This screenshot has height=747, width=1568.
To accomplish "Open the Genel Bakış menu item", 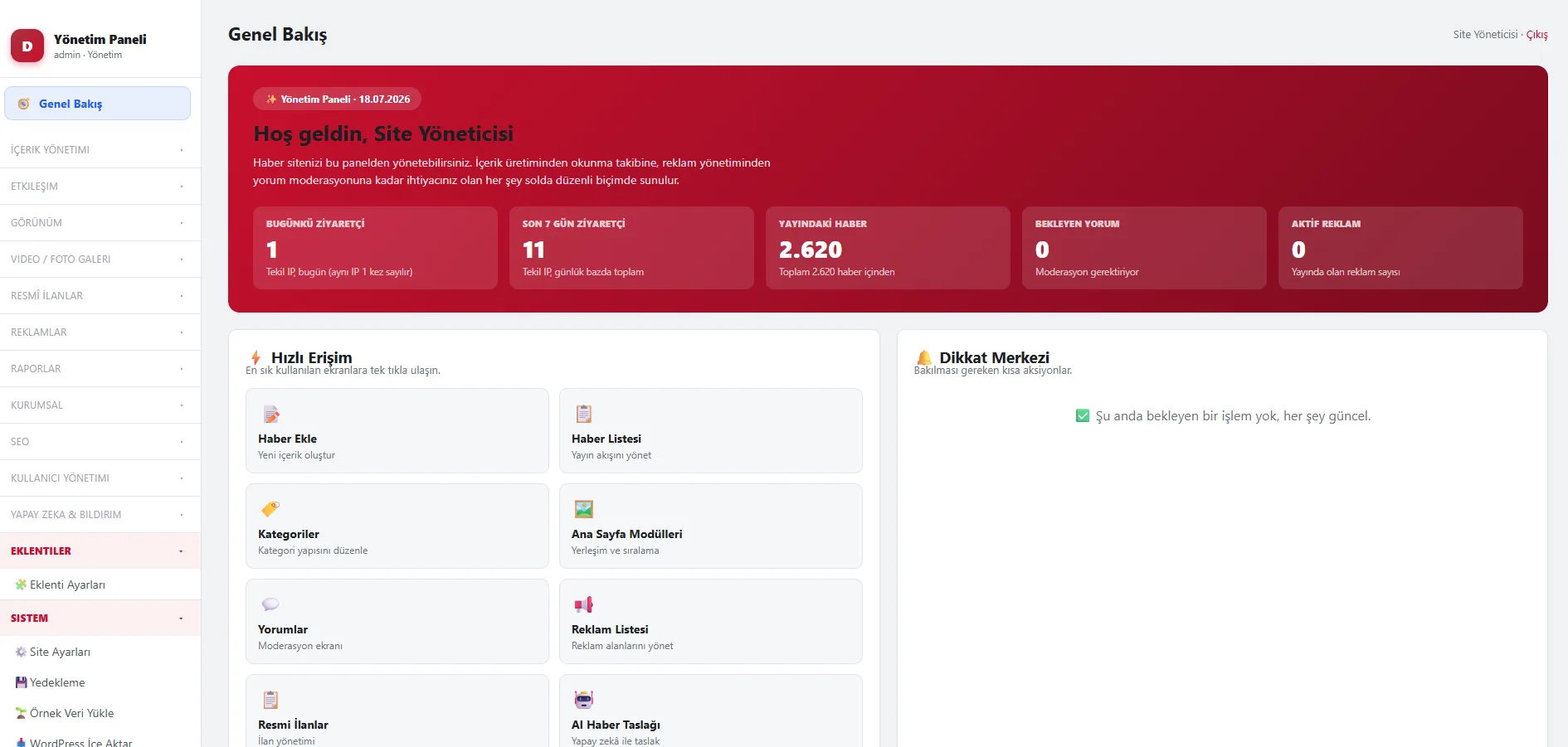I will click(x=97, y=104).
